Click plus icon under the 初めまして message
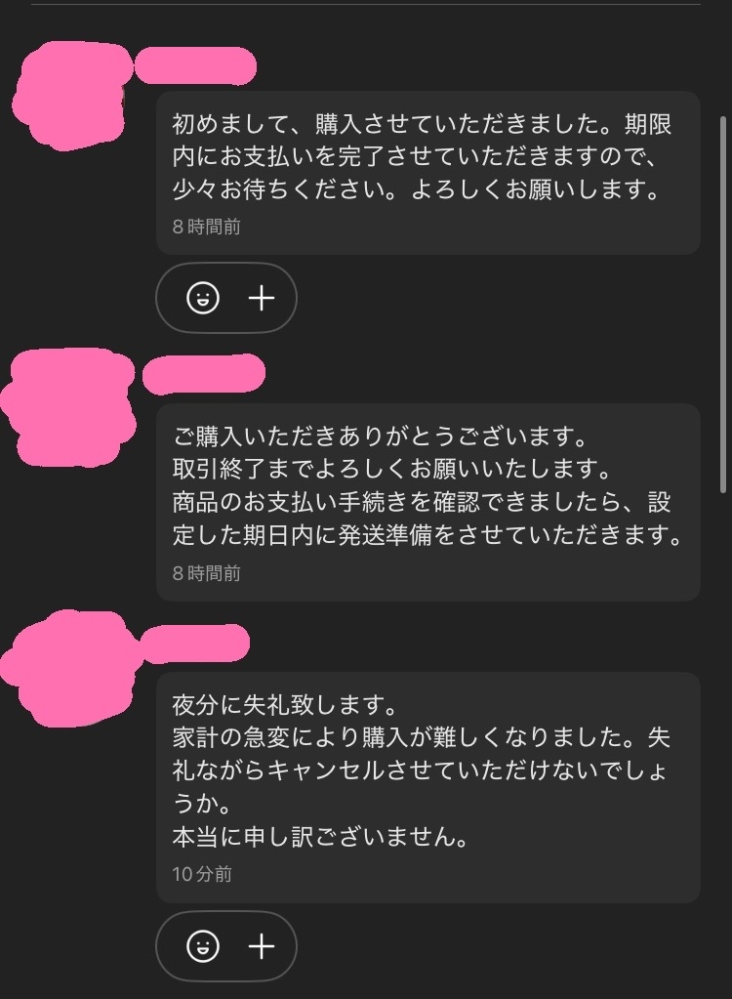 261,298
